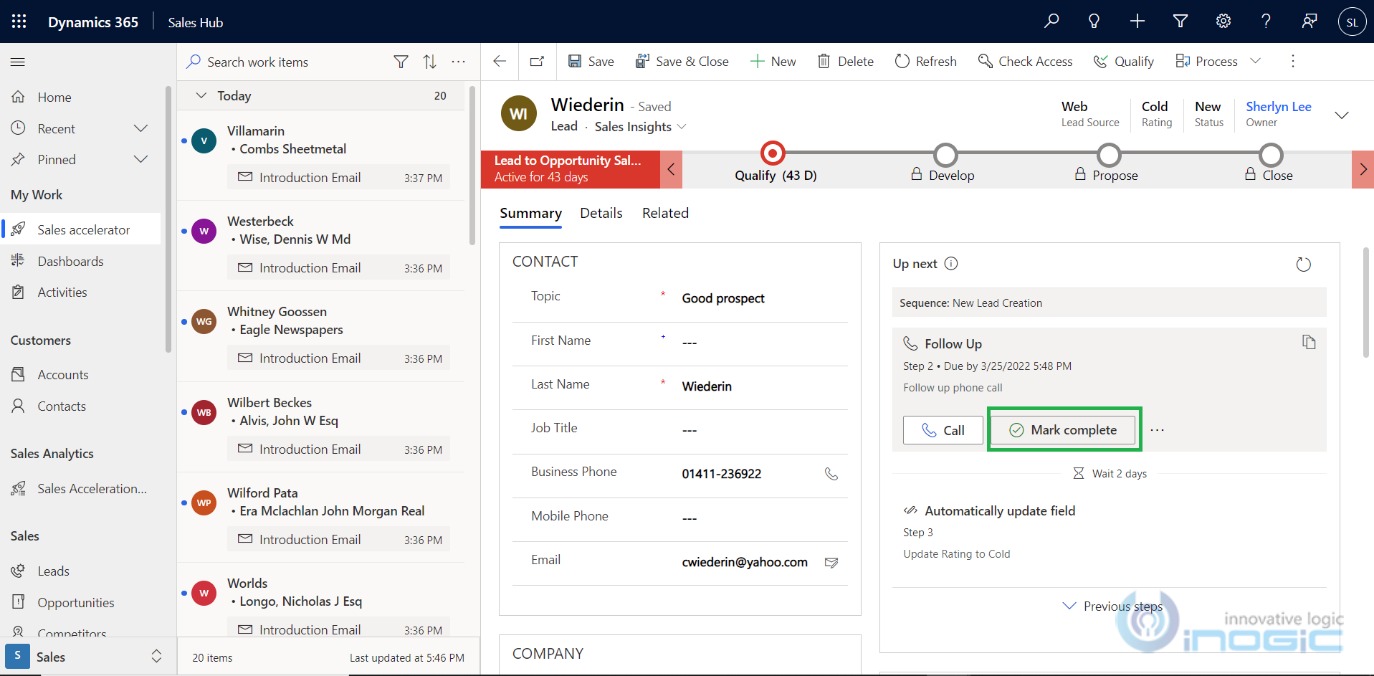Click the Save button
1374x676 pixels.
click(x=591, y=61)
